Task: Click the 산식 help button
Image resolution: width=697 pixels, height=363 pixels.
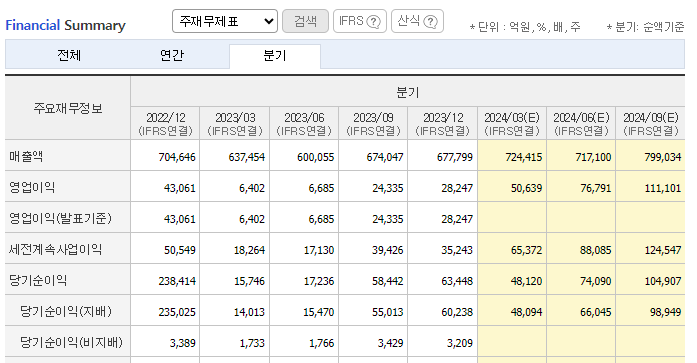Action: (417, 21)
